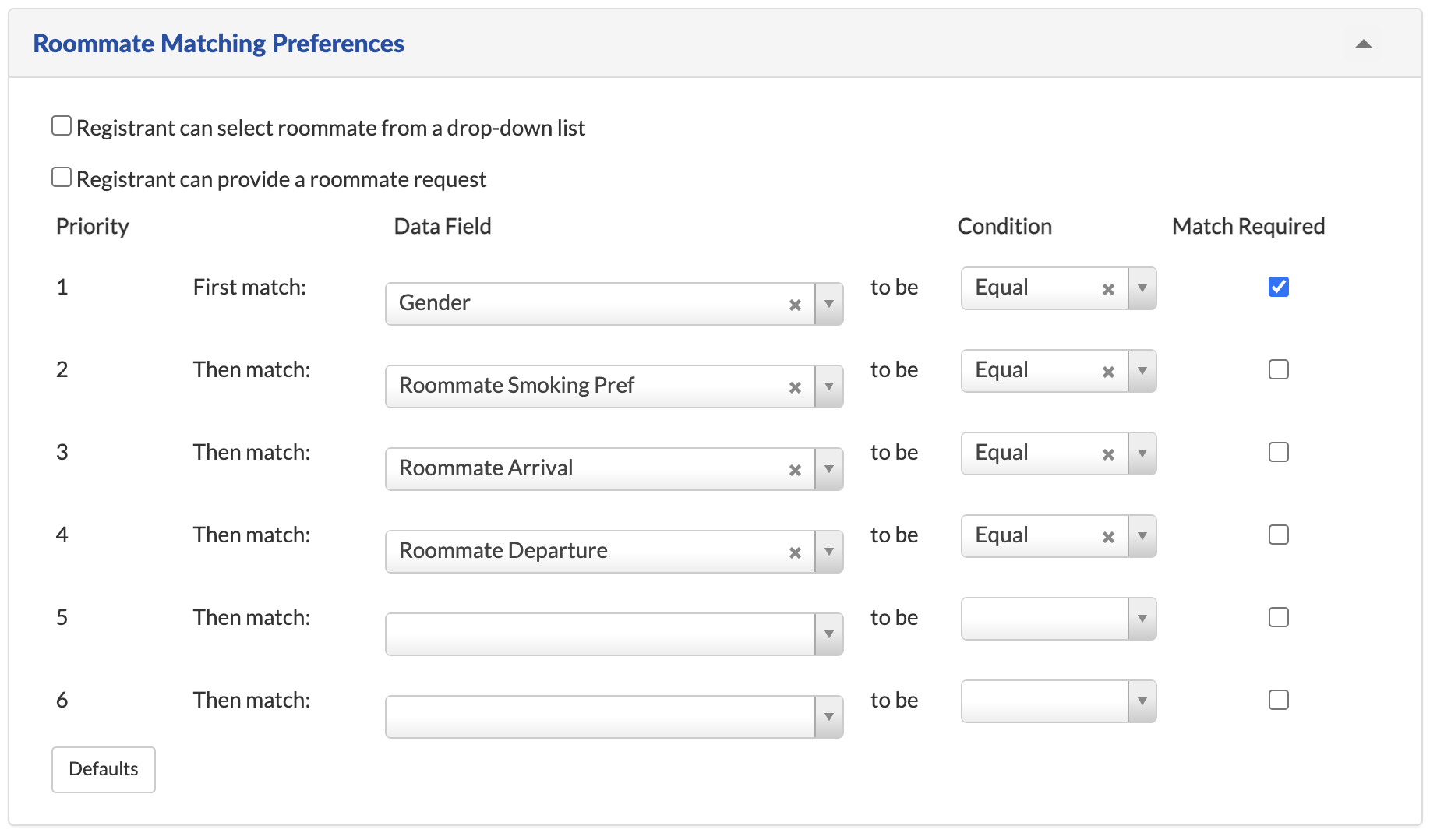Clear Equal condition for priority 1 row
This screenshot has width=1437, height=840.
1108,289
